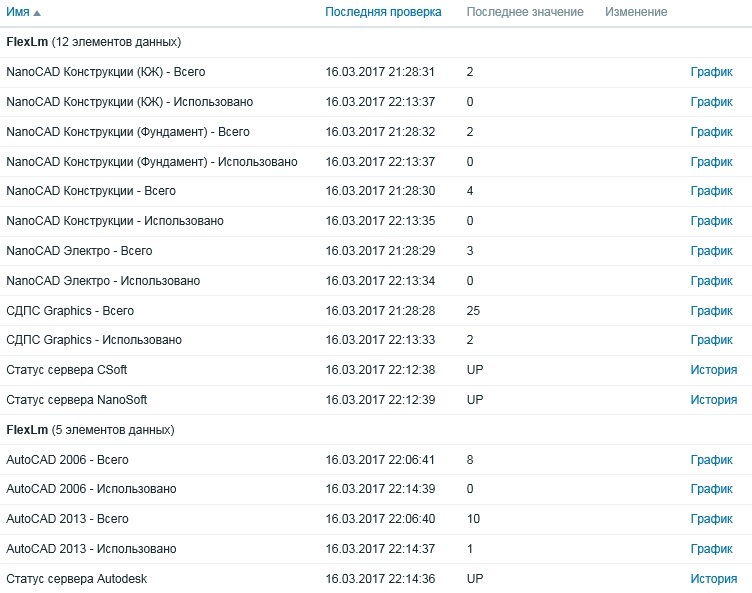752x593 pixels.
Task: Open История for Статус сервера Autodesk
Action: (713, 579)
